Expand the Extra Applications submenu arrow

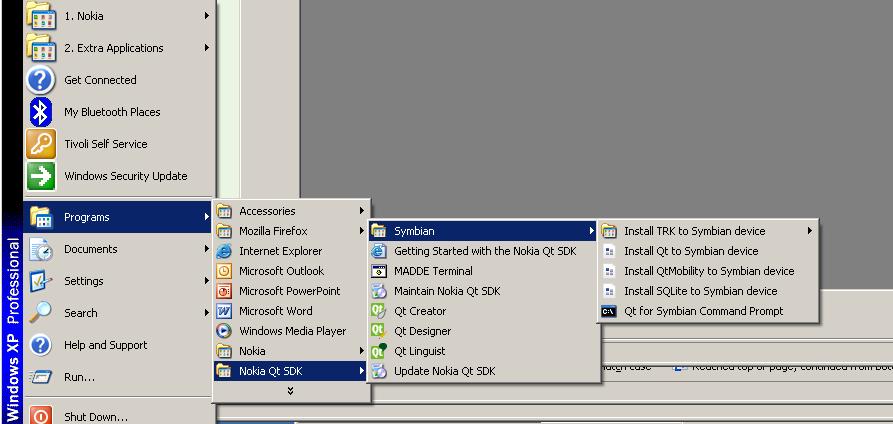pos(207,48)
